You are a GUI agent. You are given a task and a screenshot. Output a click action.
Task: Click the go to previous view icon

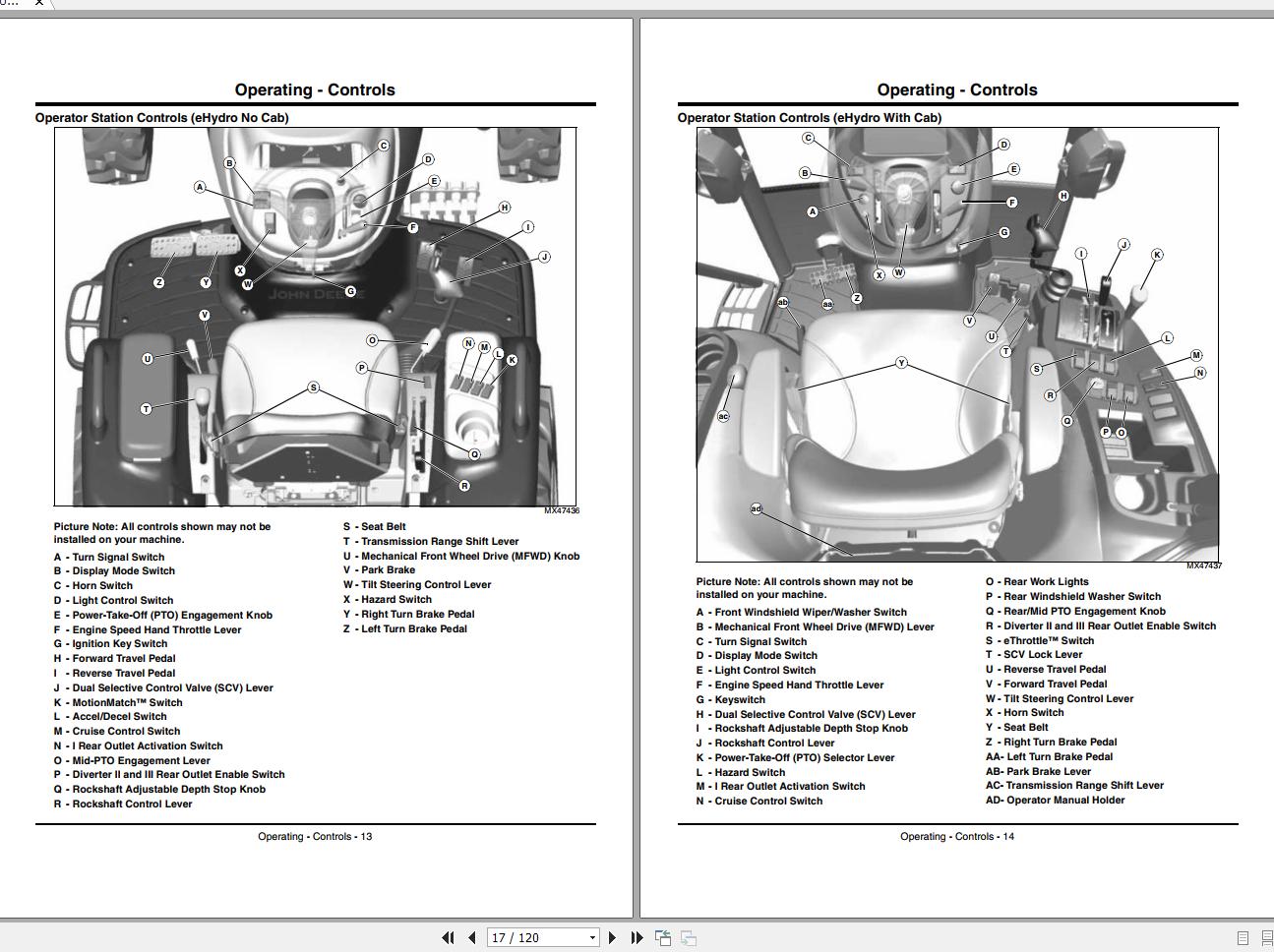pos(663,938)
